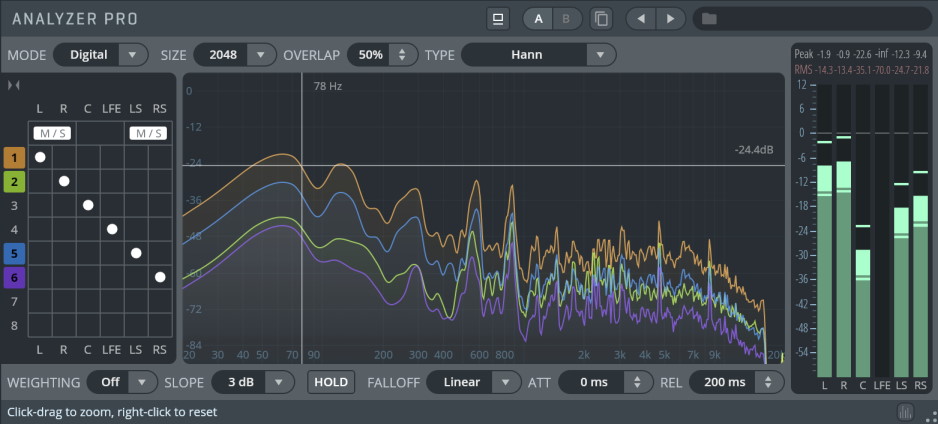Image resolution: width=938 pixels, height=424 pixels.
Task: Enable trace slot 8
Action: coord(14,326)
